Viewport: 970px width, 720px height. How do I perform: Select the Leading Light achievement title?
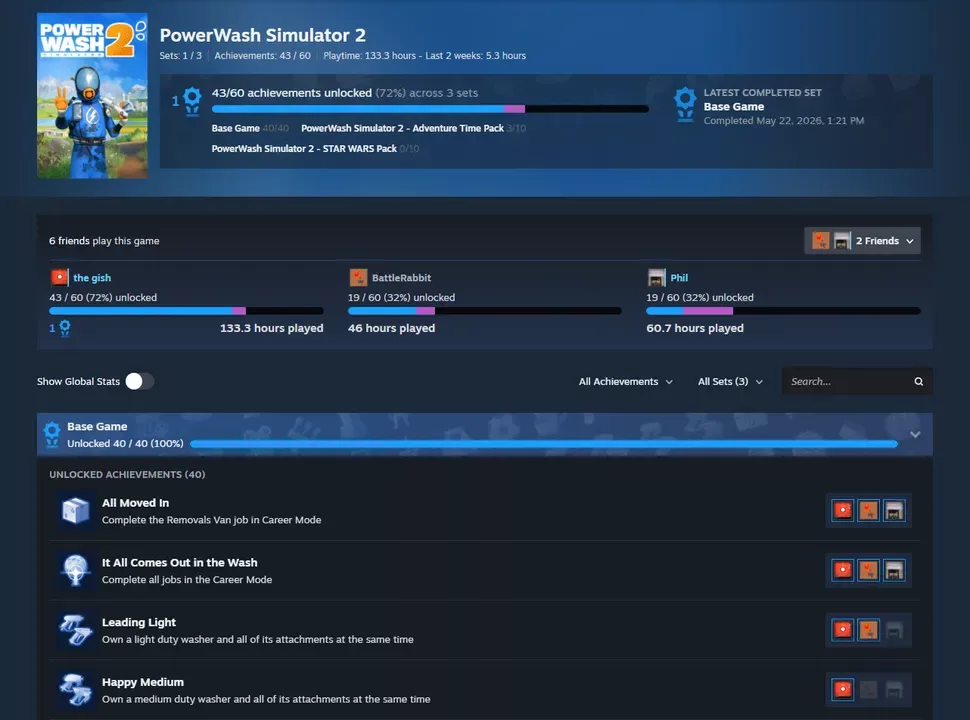point(139,622)
